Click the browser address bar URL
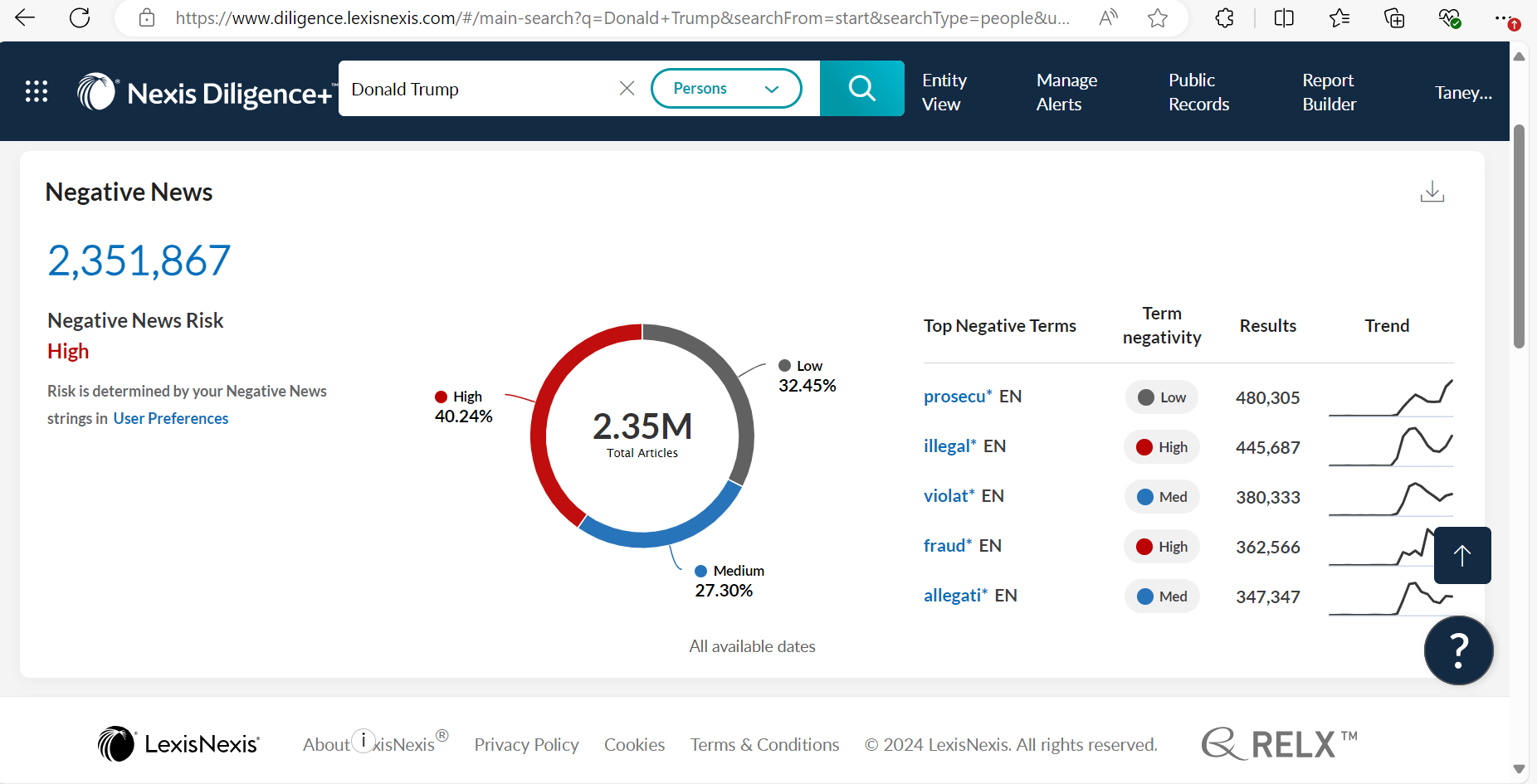This screenshot has width=1537, height=784. tap(622, 17)
